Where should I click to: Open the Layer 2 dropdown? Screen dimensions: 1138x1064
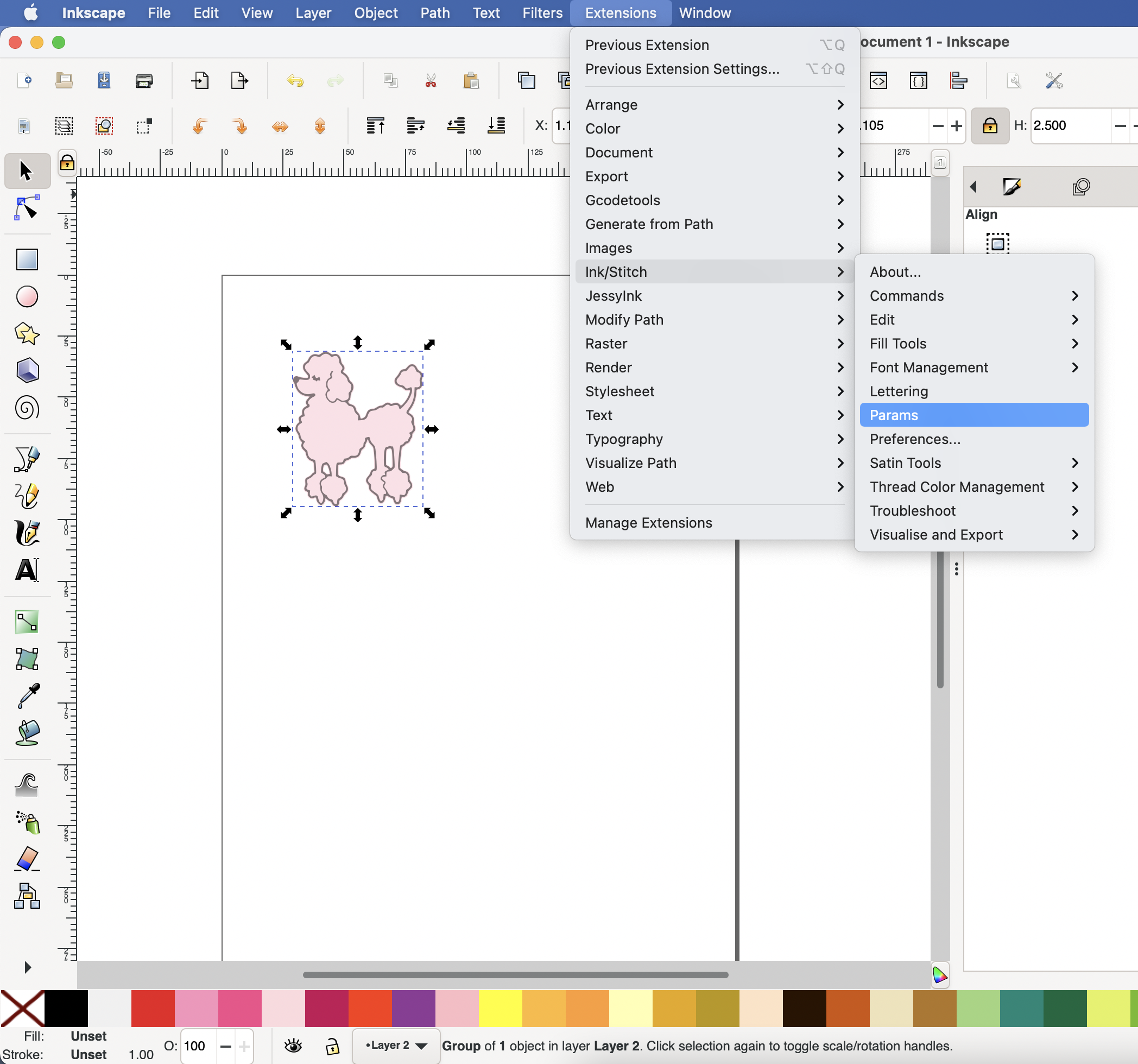395,1046
